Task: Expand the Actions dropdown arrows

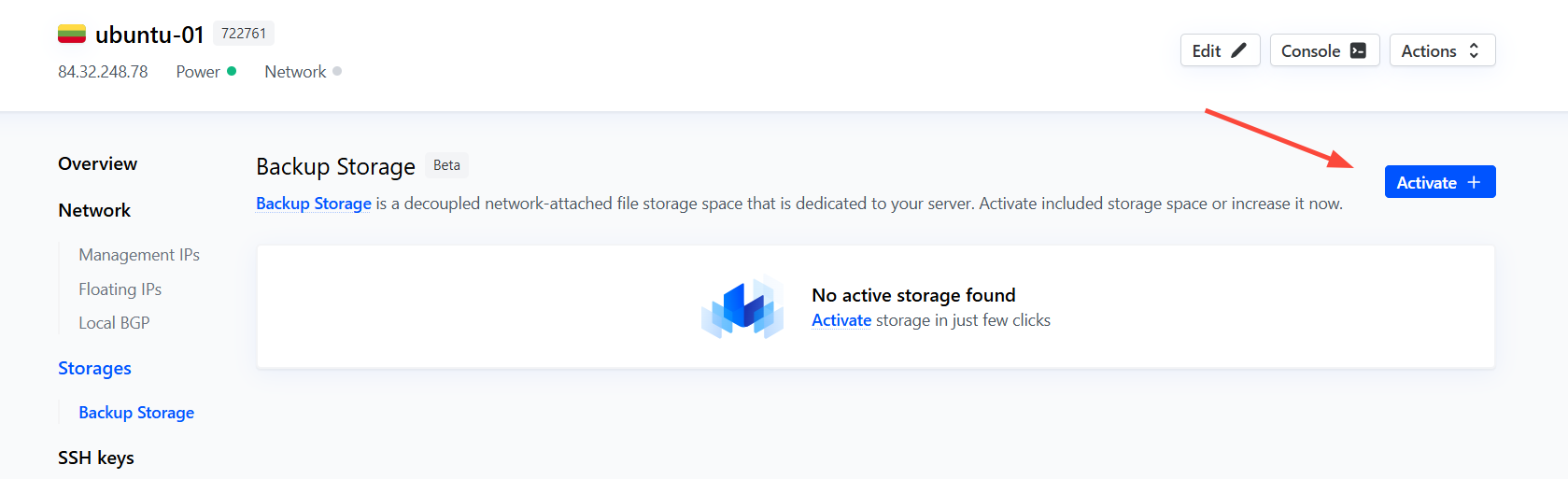Action: tap(1474, 50)
